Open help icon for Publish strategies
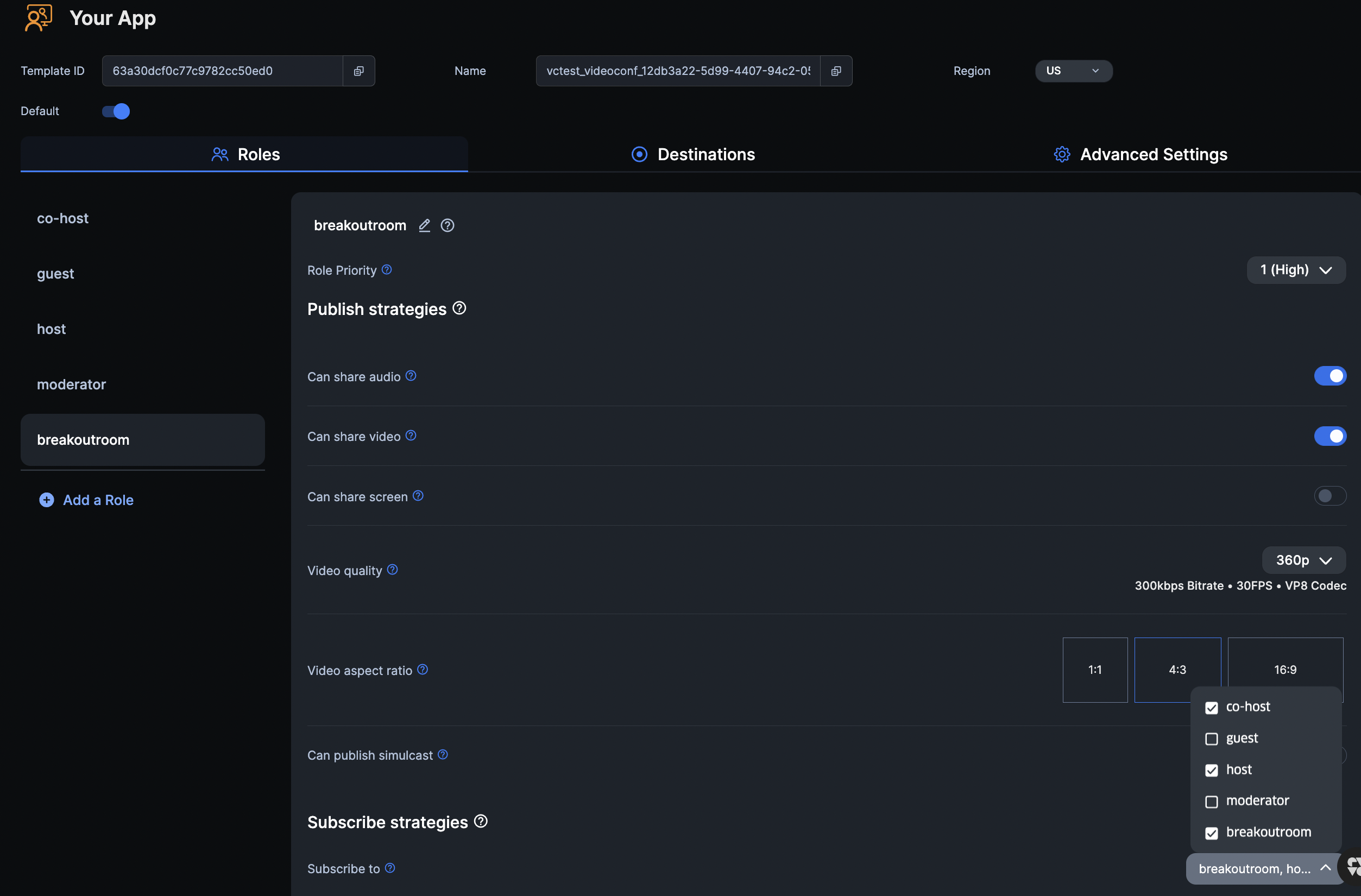Image resolution: width=1361 pixels, height=896 pixels. [x=459, y=308]
